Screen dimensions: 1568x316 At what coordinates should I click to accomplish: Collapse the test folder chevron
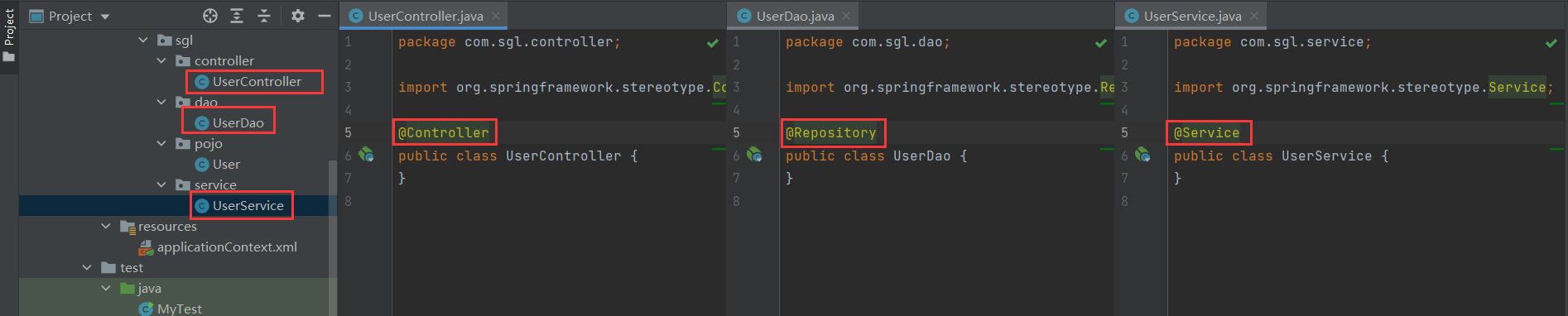pos(87,267)
